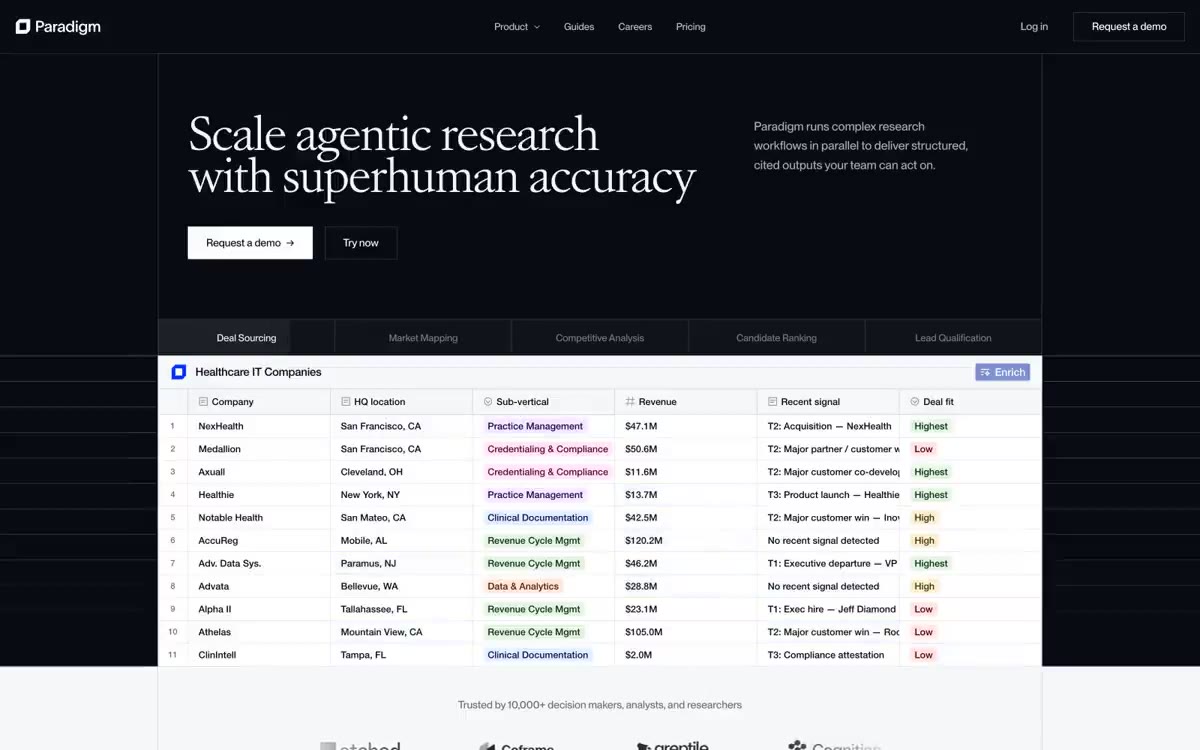
Task: Click AccuReg's No recent signal detected cell
Action: [x=828, y=541]
